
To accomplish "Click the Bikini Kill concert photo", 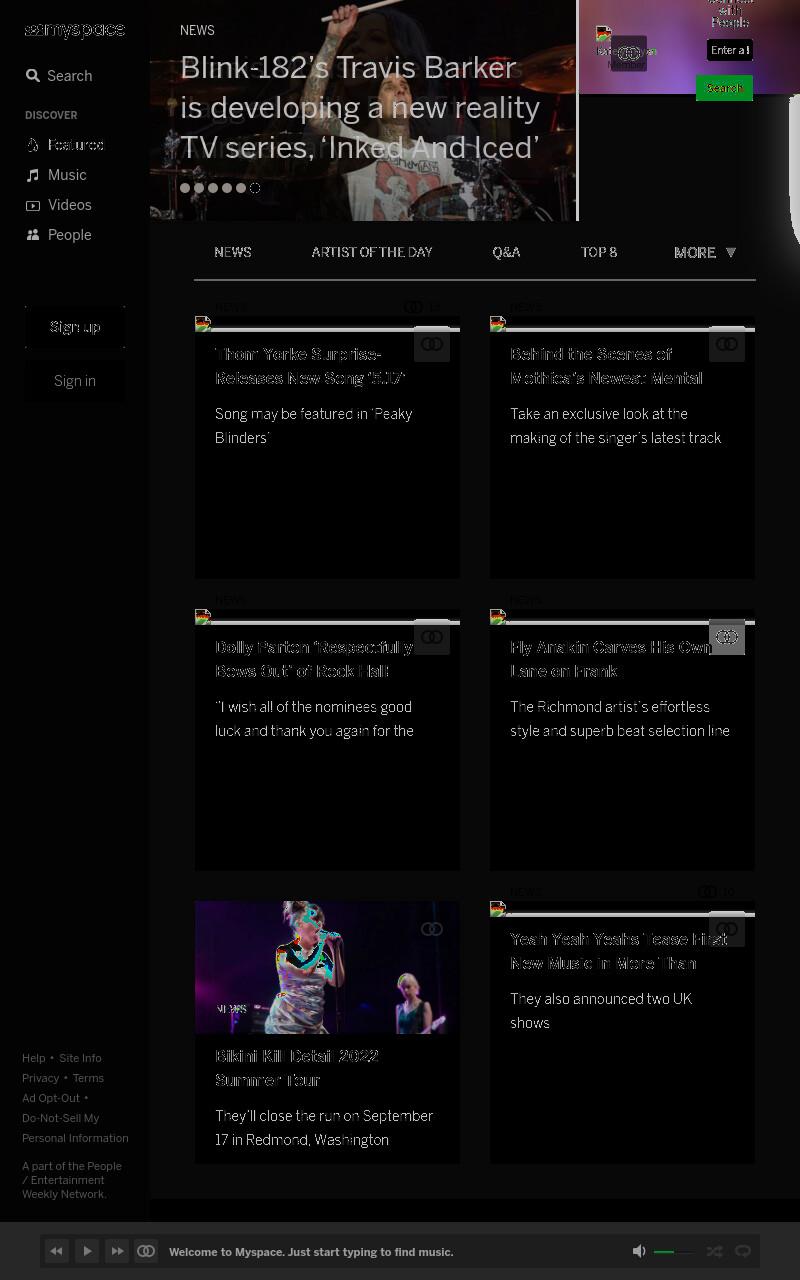I will [x=327, y=967].
